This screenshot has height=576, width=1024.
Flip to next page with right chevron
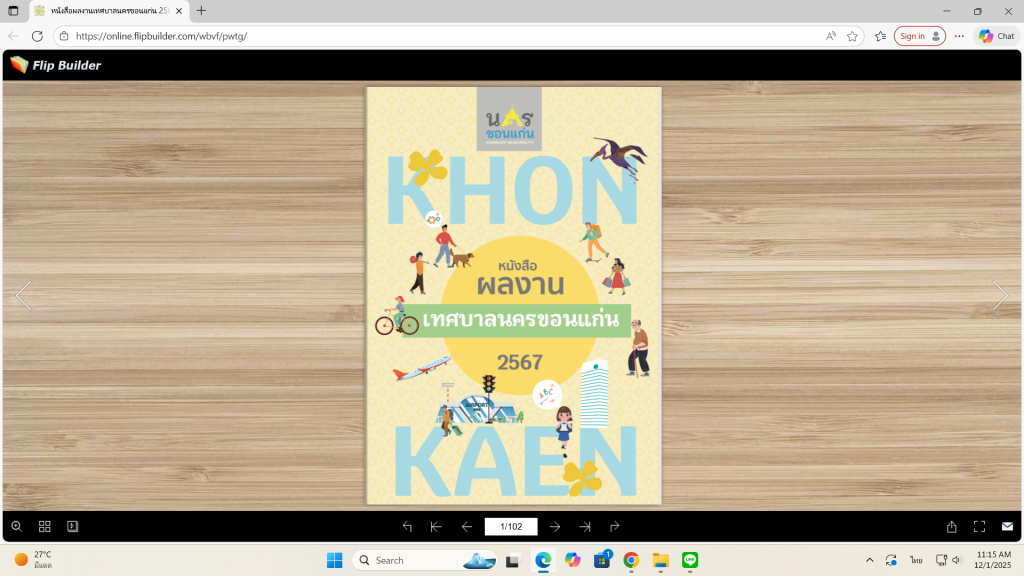[x=1000, y=296]
